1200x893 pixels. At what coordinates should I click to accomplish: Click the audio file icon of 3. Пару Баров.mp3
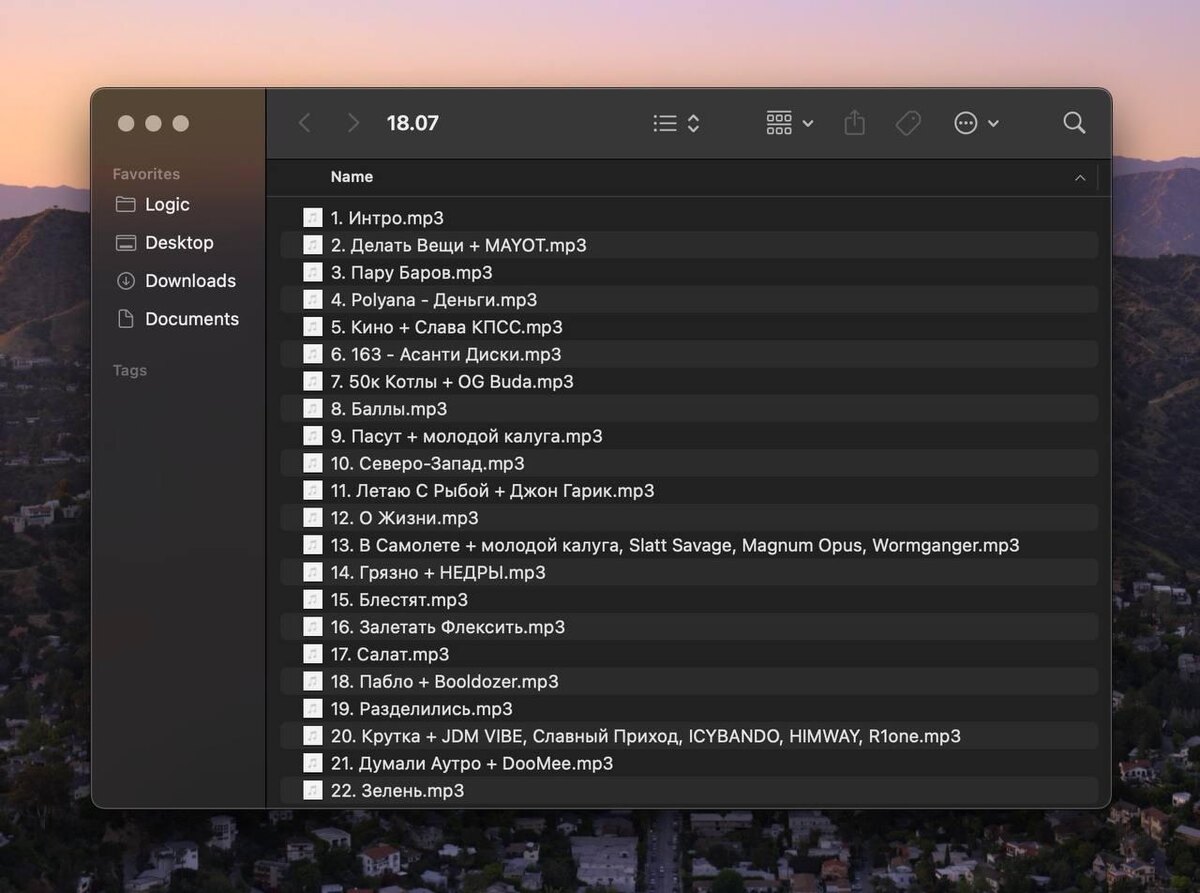coord(313,272)
